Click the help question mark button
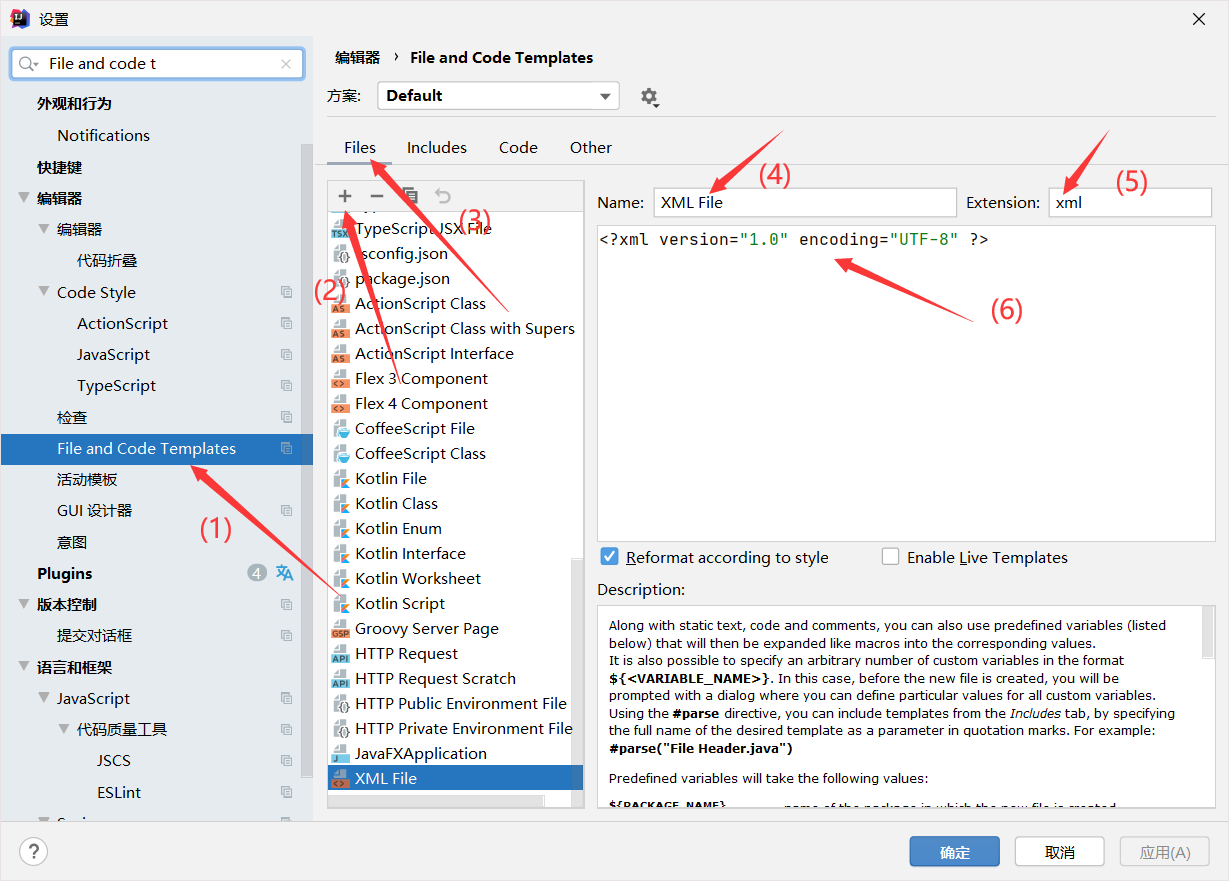The height and width of the screenshot is (881, 1229). tap(34, 852)
